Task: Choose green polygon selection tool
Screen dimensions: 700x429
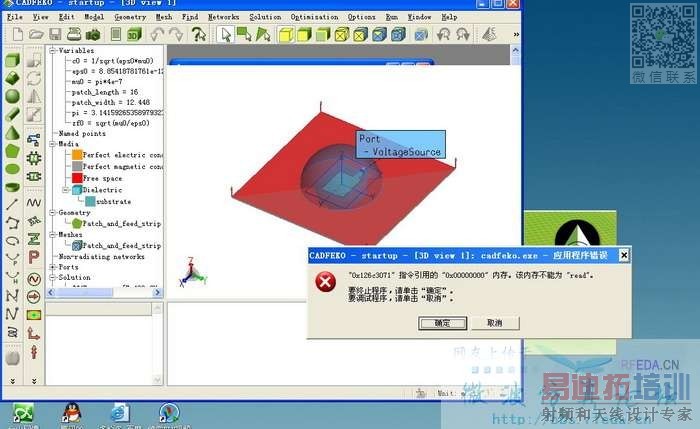Action: (x=263, y=34)
